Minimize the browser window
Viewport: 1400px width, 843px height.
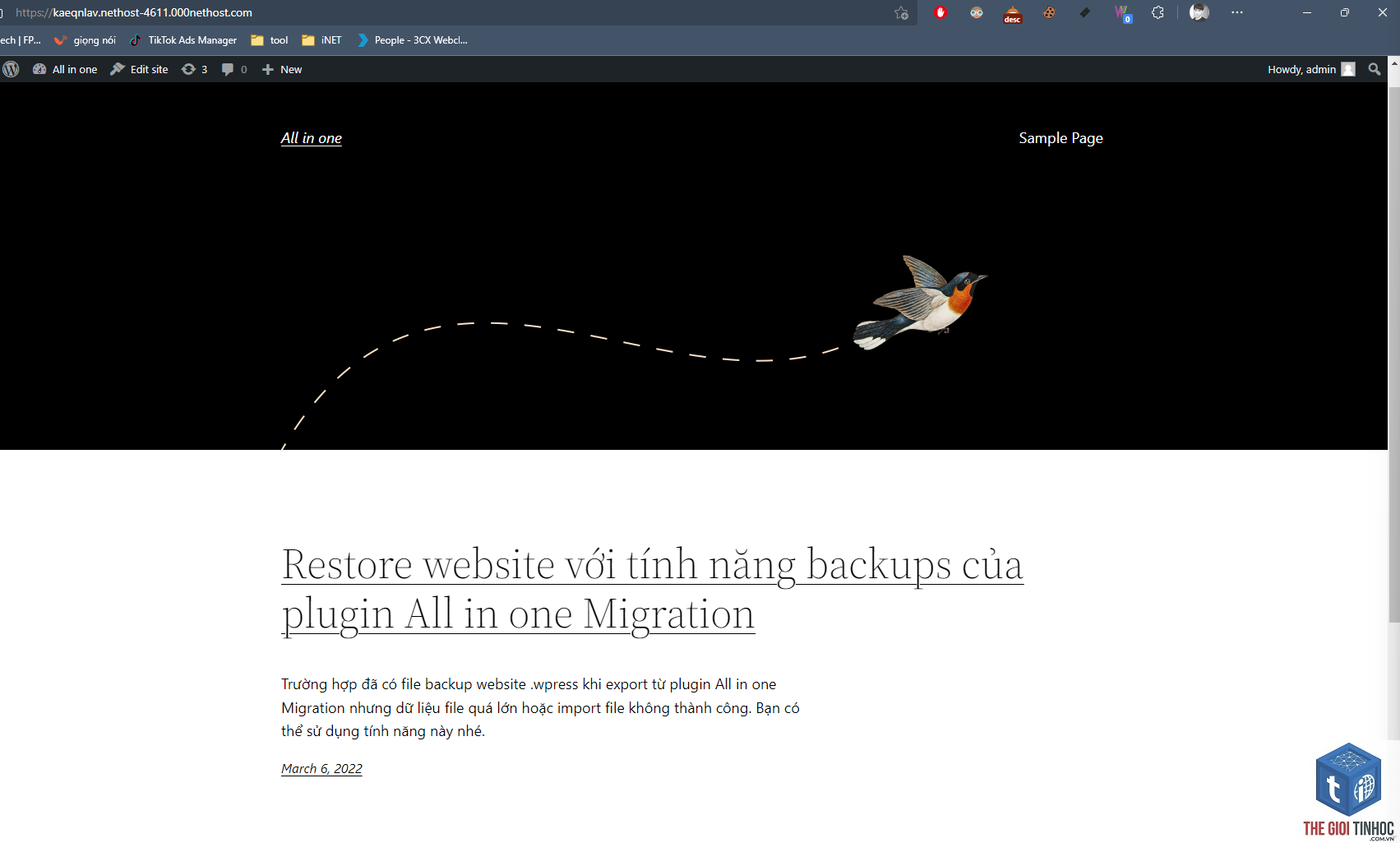[1307, 12]
